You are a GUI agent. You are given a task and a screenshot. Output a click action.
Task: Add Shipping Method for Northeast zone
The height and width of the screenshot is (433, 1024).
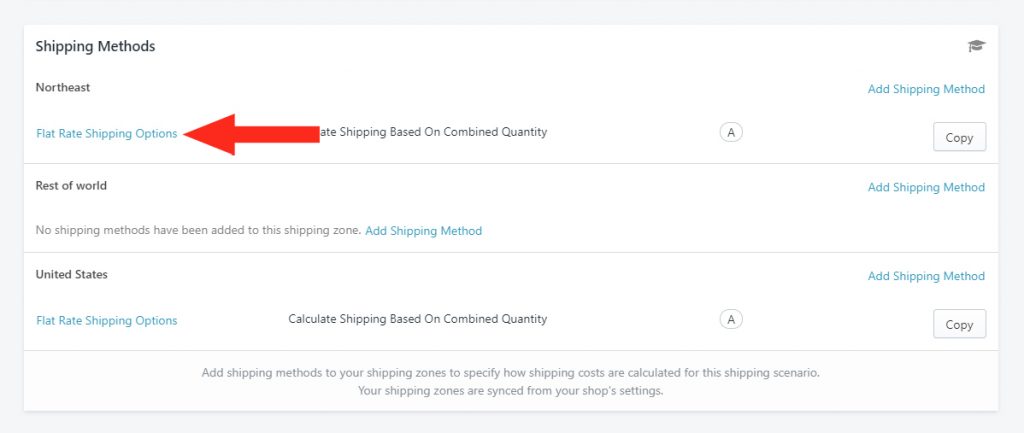926,89
